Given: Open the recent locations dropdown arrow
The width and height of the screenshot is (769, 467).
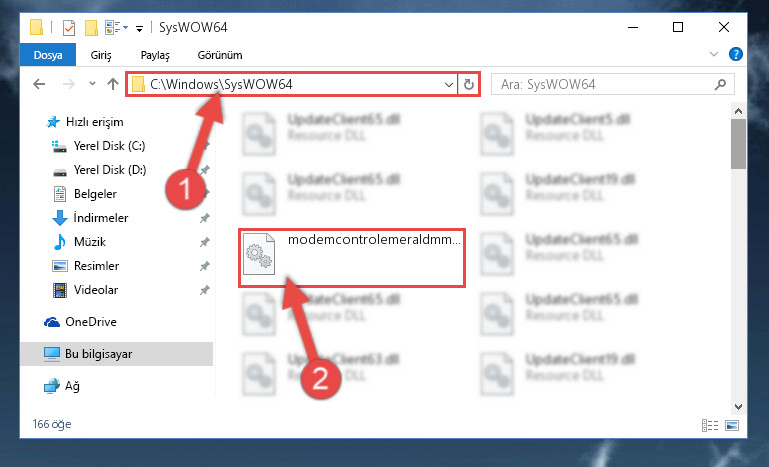Looking at the screenshot, I should pos(92,84).
